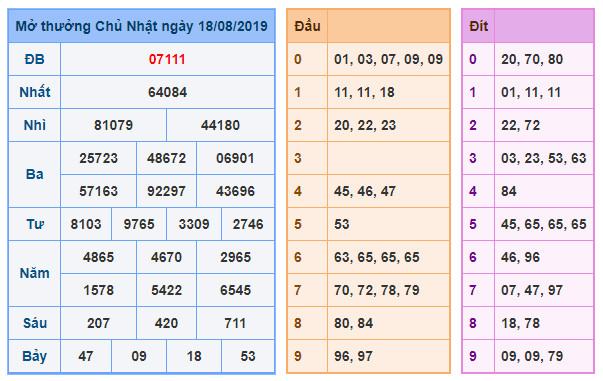Screen dimensions: 603x381
Task: Click third prize number 92297
Action: click(x=167, y=191)
